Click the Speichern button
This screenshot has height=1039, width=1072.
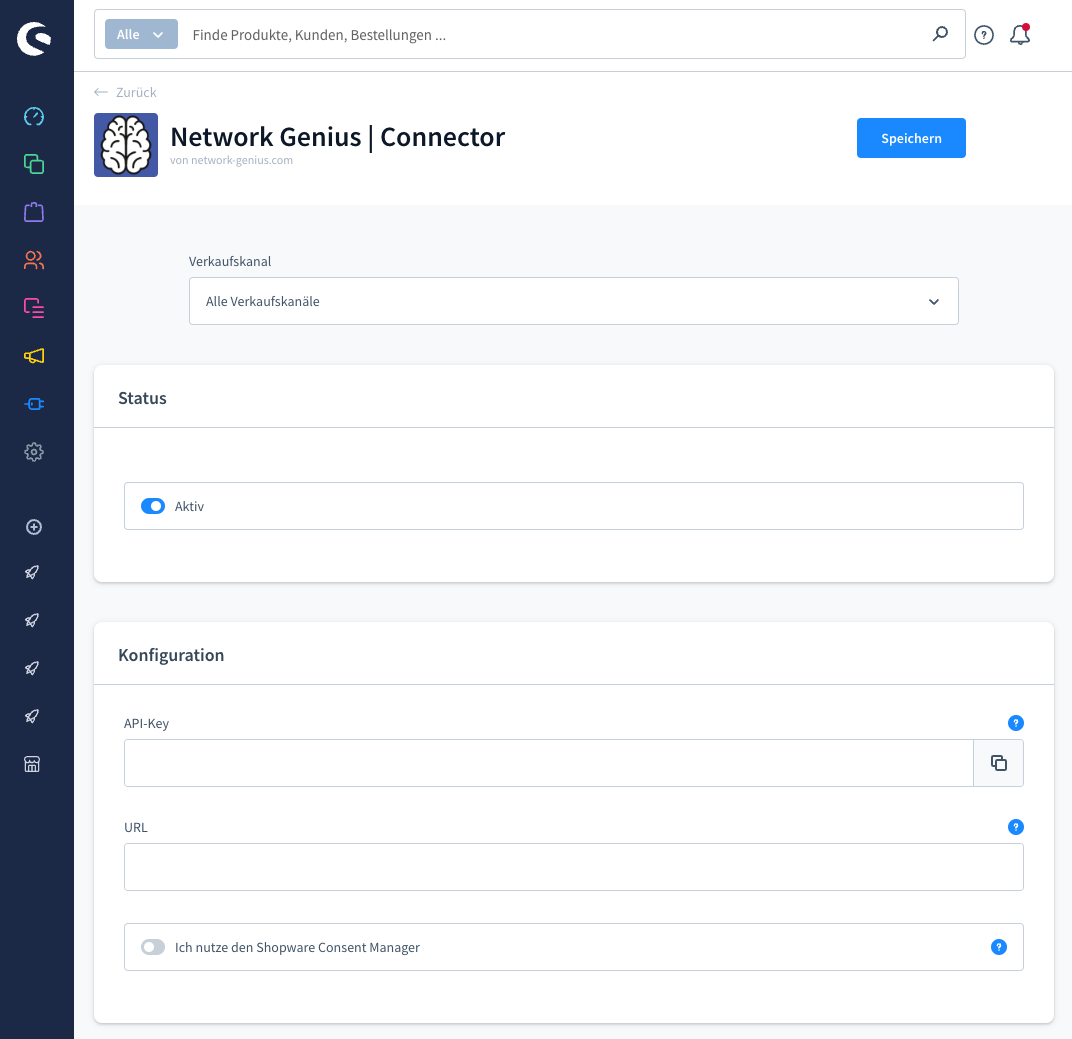tap(911, 138)
